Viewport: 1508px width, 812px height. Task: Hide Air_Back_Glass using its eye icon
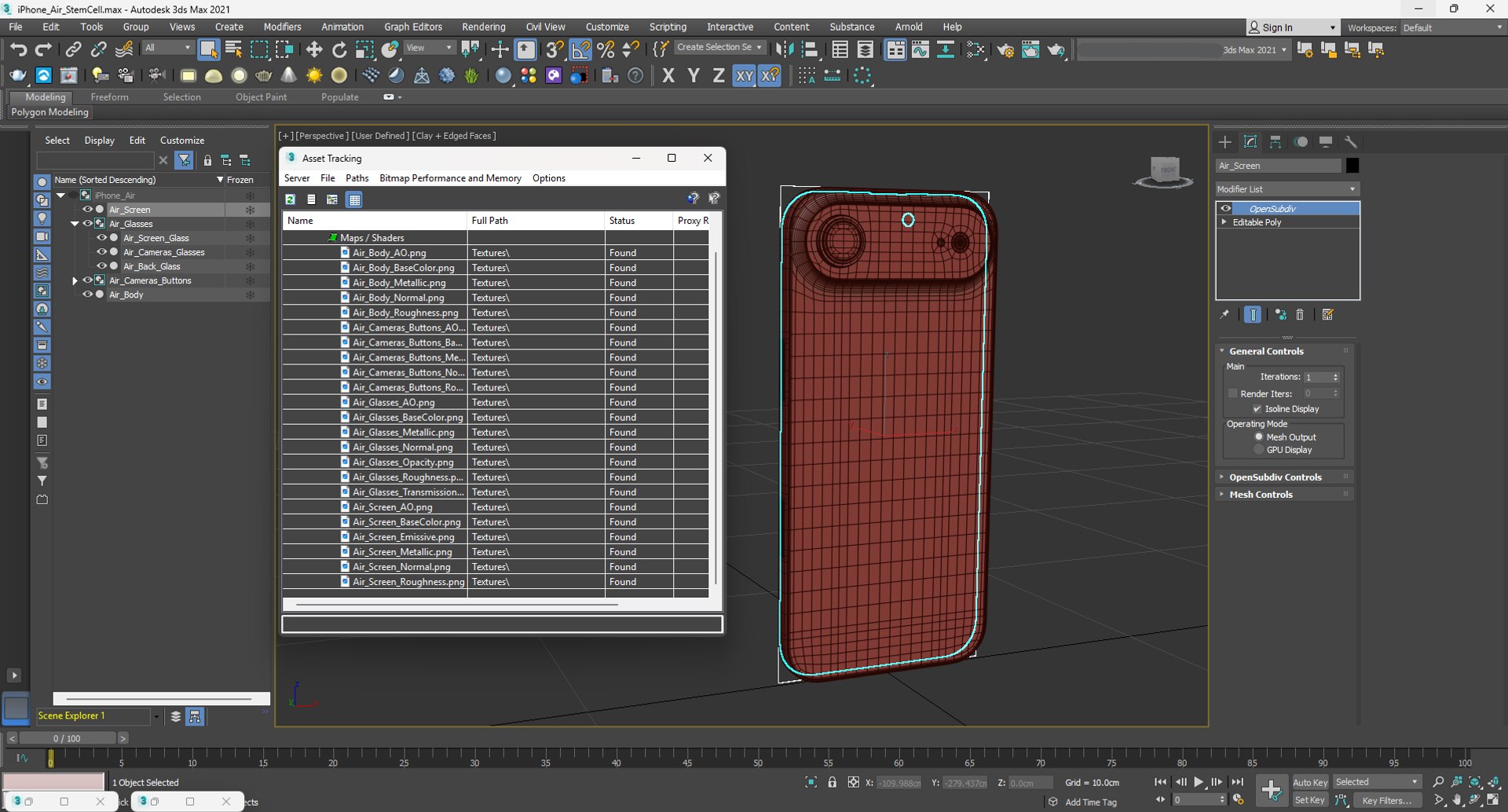pos(101,266)
